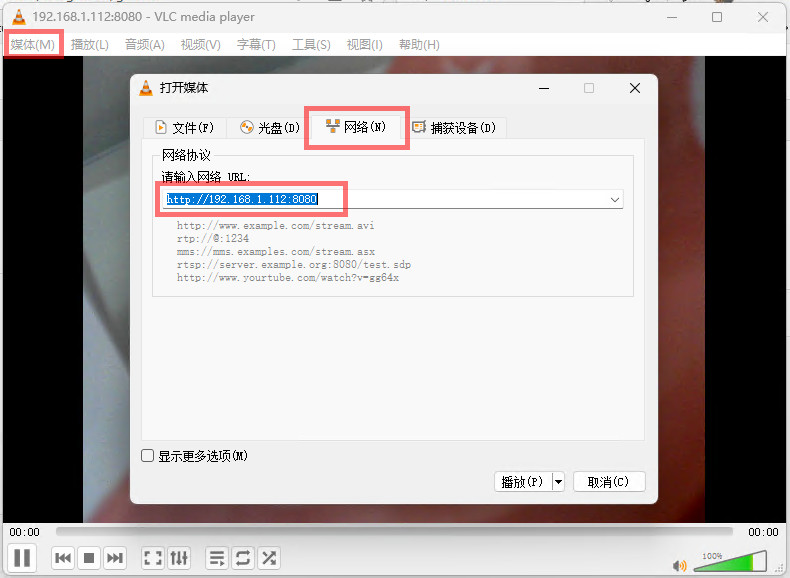Enable 显示更多选项 checkbox
This screenshot has height=578, width=790.
[148, 456]
